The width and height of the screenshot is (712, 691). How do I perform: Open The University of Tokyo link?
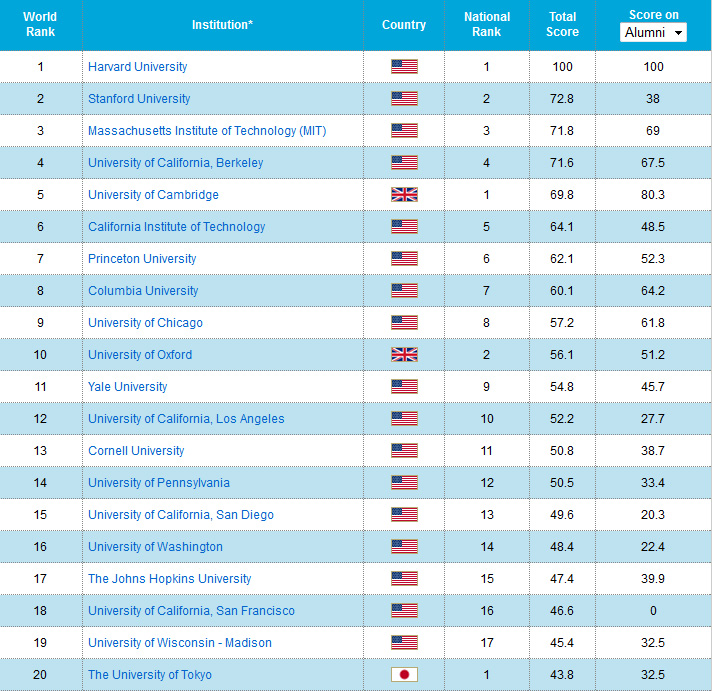click(150, 675)
